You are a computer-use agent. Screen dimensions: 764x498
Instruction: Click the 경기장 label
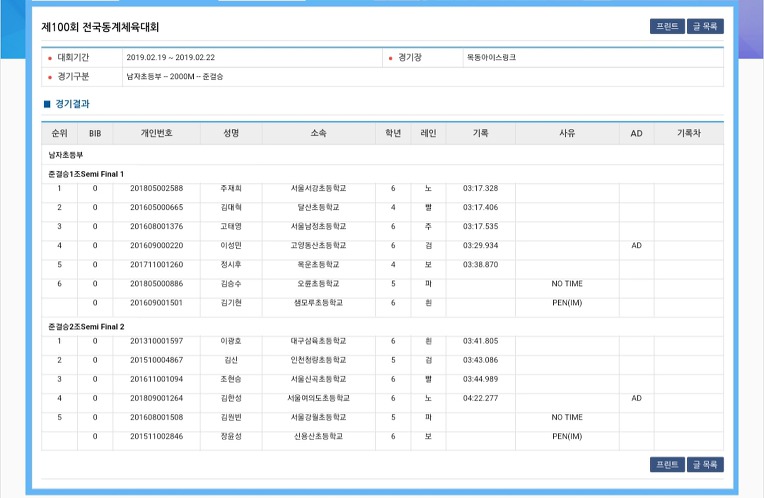coord(410,57)
